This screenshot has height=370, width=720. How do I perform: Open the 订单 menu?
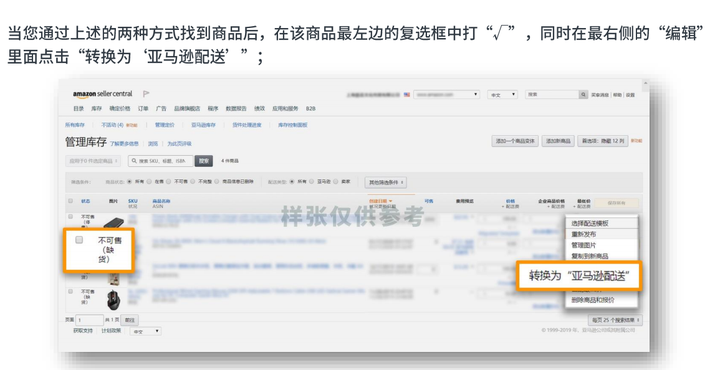click(x=143, y=109)
